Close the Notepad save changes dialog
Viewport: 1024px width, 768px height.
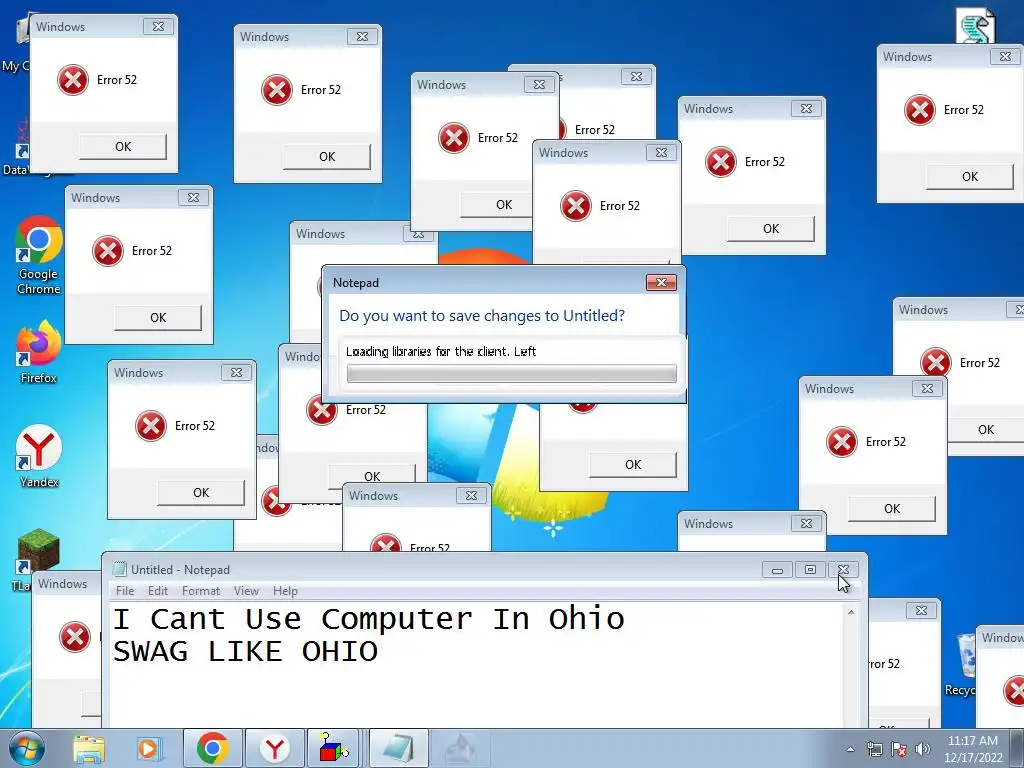661,282
